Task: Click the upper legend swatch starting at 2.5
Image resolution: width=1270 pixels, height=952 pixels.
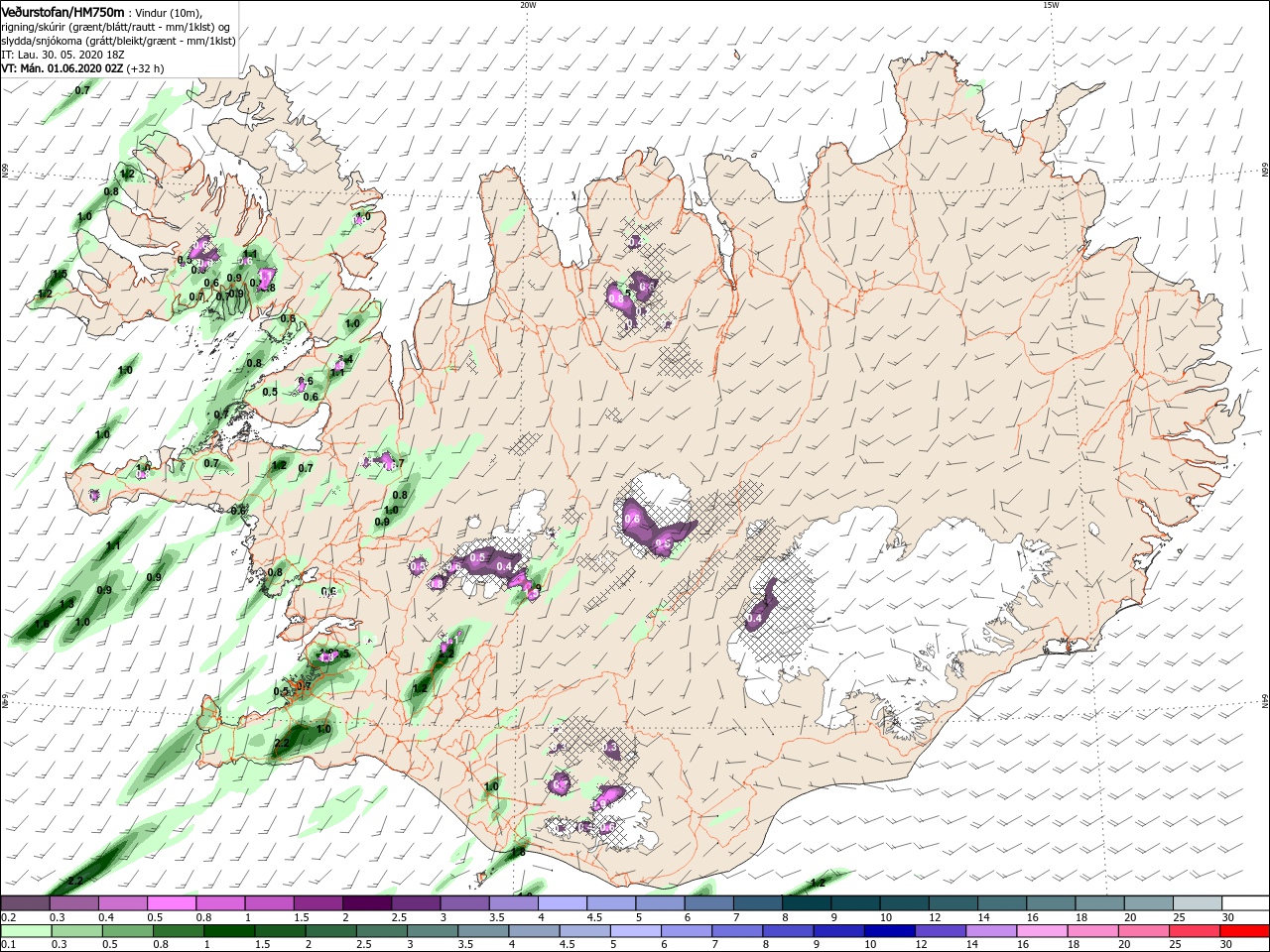Action: pyautogui.click(x=416, y=903)
